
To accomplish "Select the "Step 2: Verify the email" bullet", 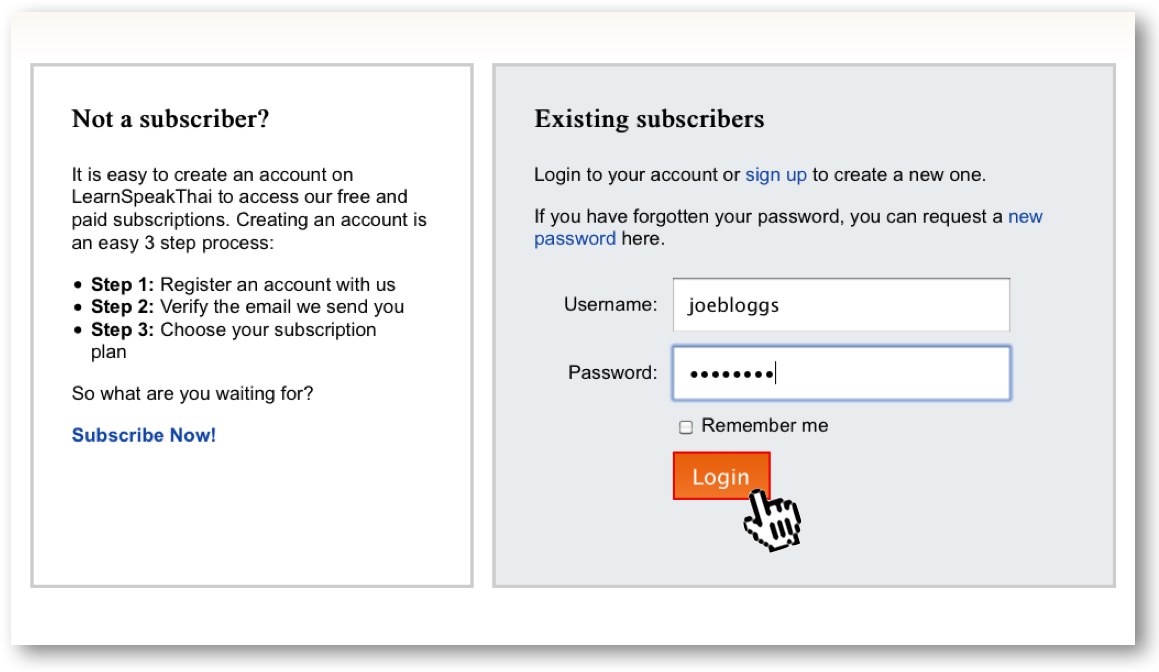I will (x=247, y=307).
